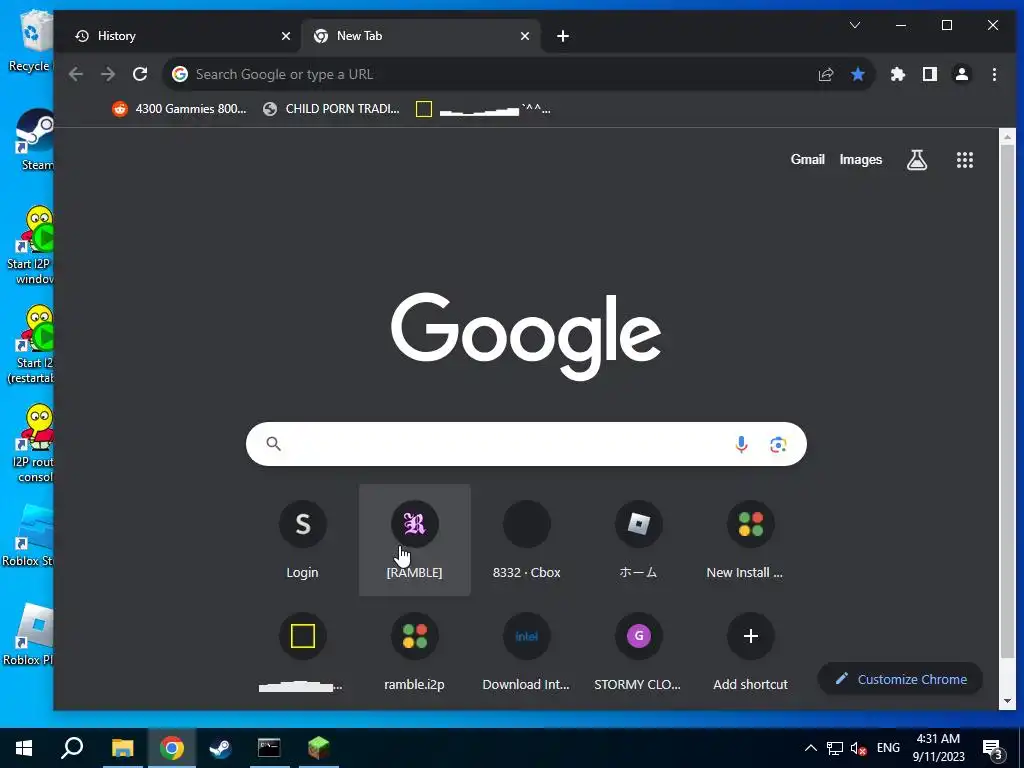
Task: Go back with the back arrow
Action: point(76,74)
